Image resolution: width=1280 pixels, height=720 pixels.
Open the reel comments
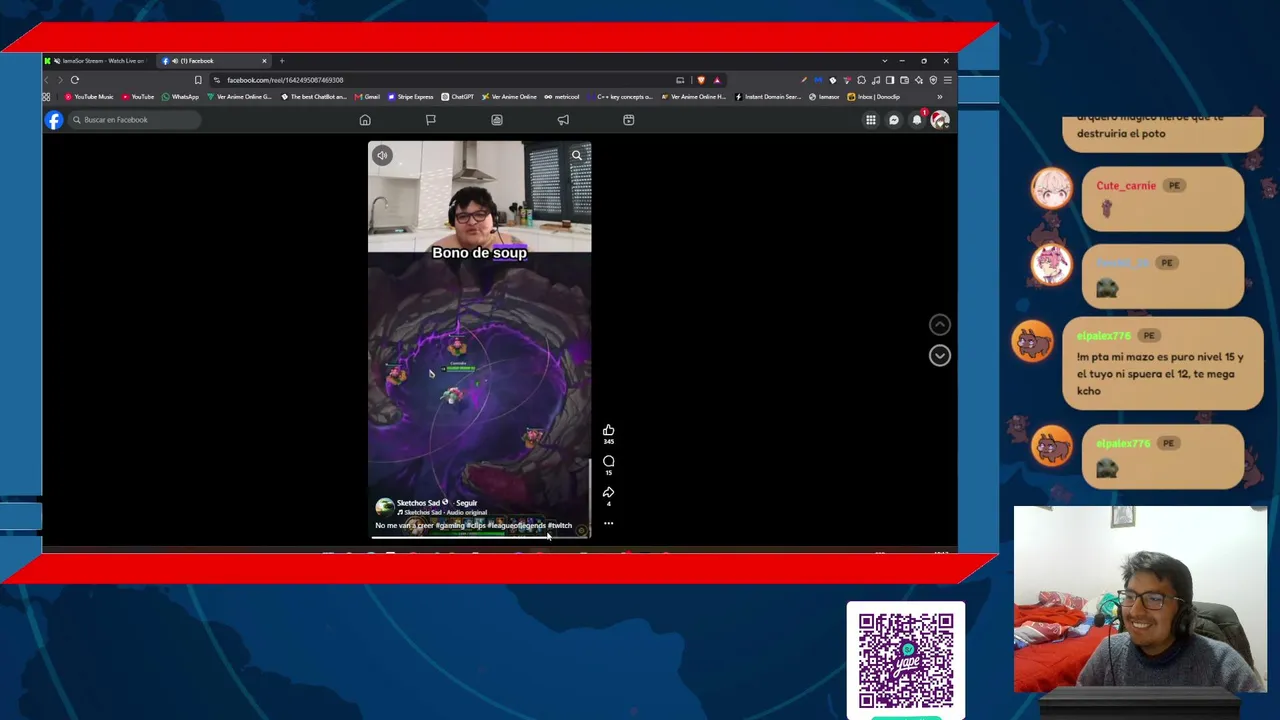[x=608, y=462]
